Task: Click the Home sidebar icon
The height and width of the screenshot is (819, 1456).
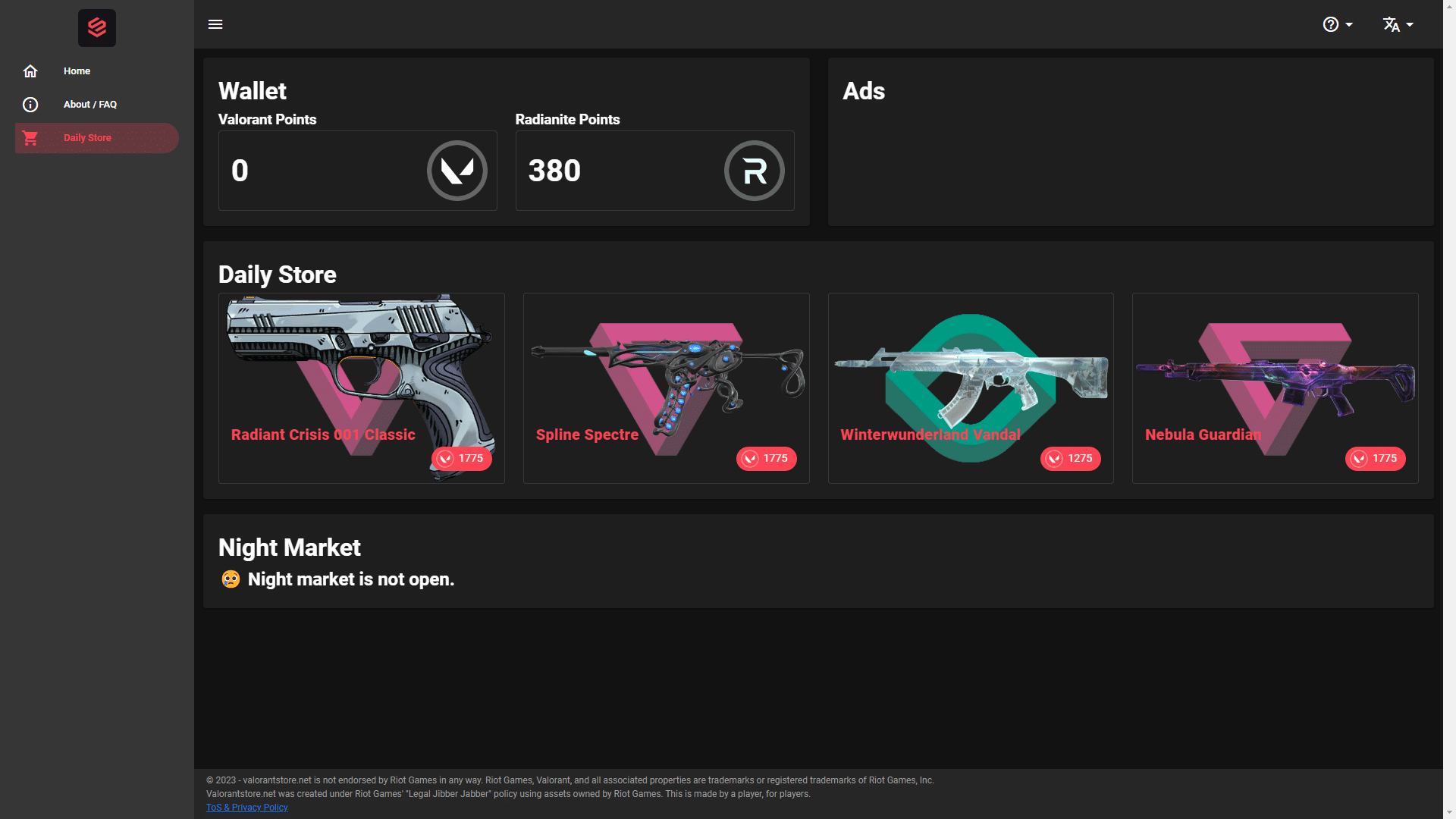Action: point(30,71)
